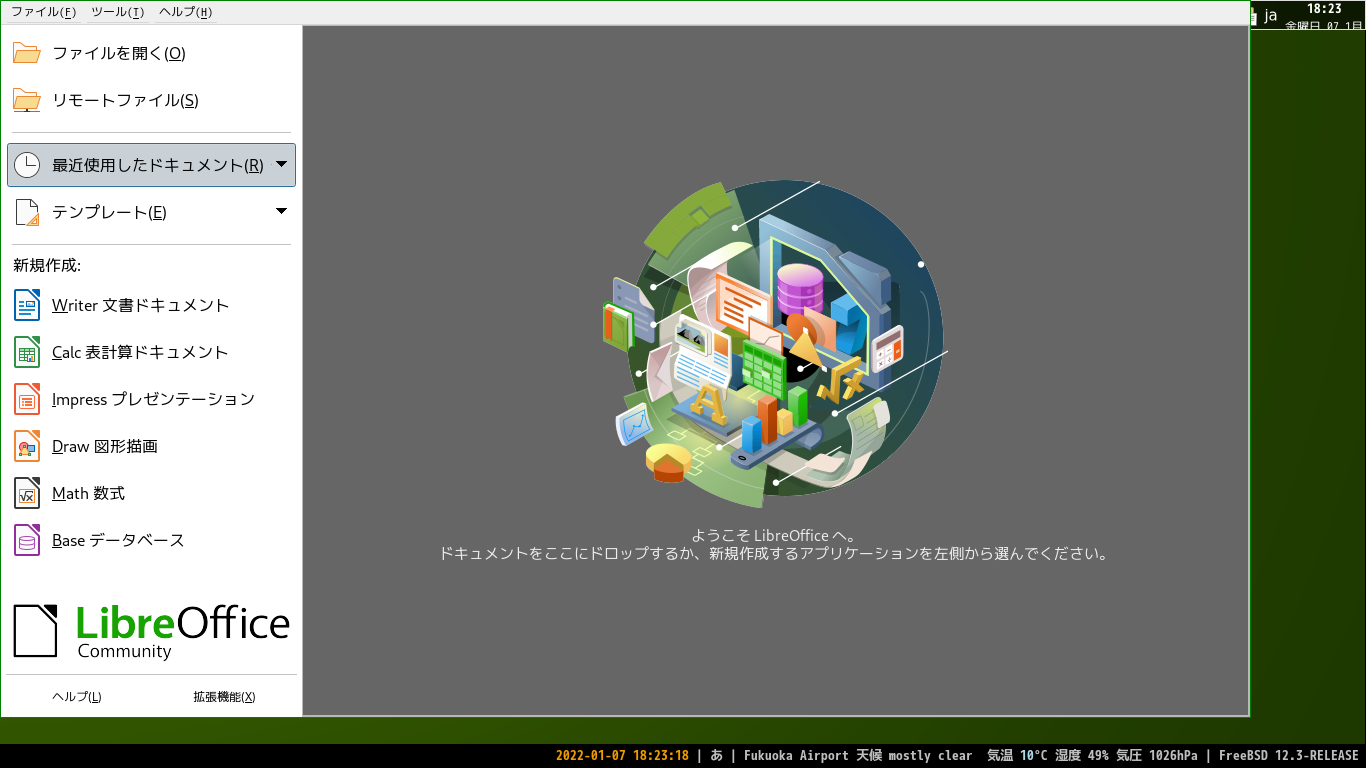The width and height of the screenshot is (1366, 768).
Task: Click the 拡張機能(X) button
Action: (224, 697)
